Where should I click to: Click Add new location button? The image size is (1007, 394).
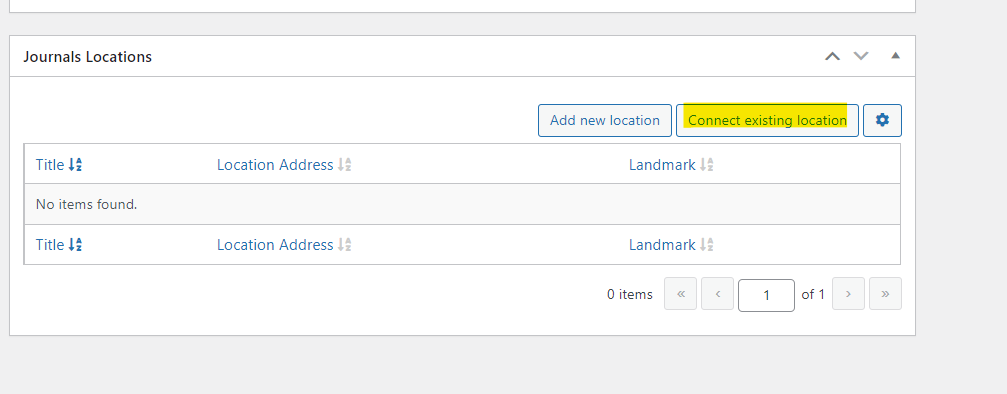(x=604, y=120)
